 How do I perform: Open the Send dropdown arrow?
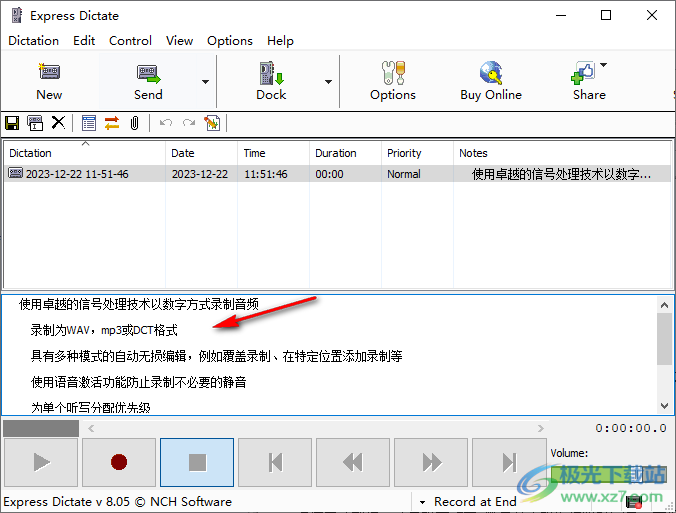pyautogui.click(x=205, y=81)
